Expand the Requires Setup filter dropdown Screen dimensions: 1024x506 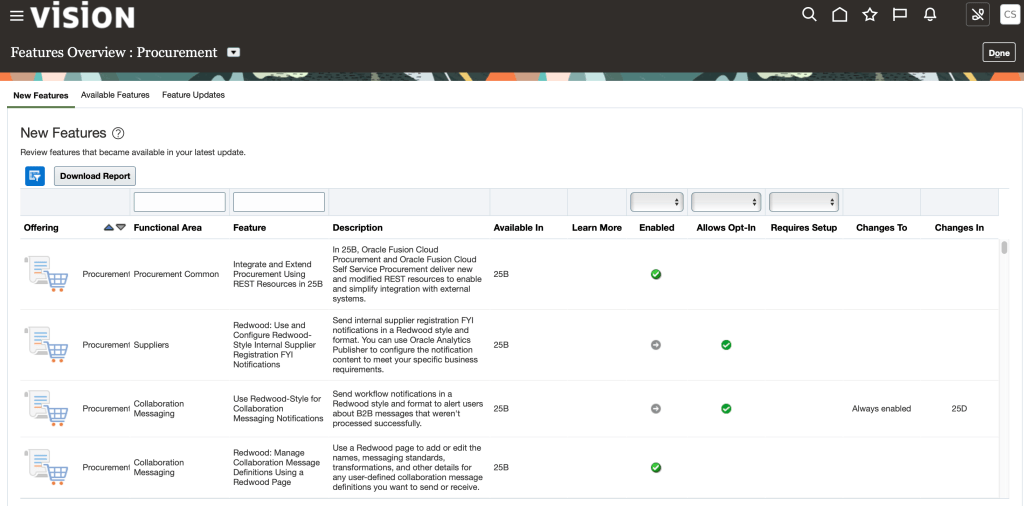803,202
